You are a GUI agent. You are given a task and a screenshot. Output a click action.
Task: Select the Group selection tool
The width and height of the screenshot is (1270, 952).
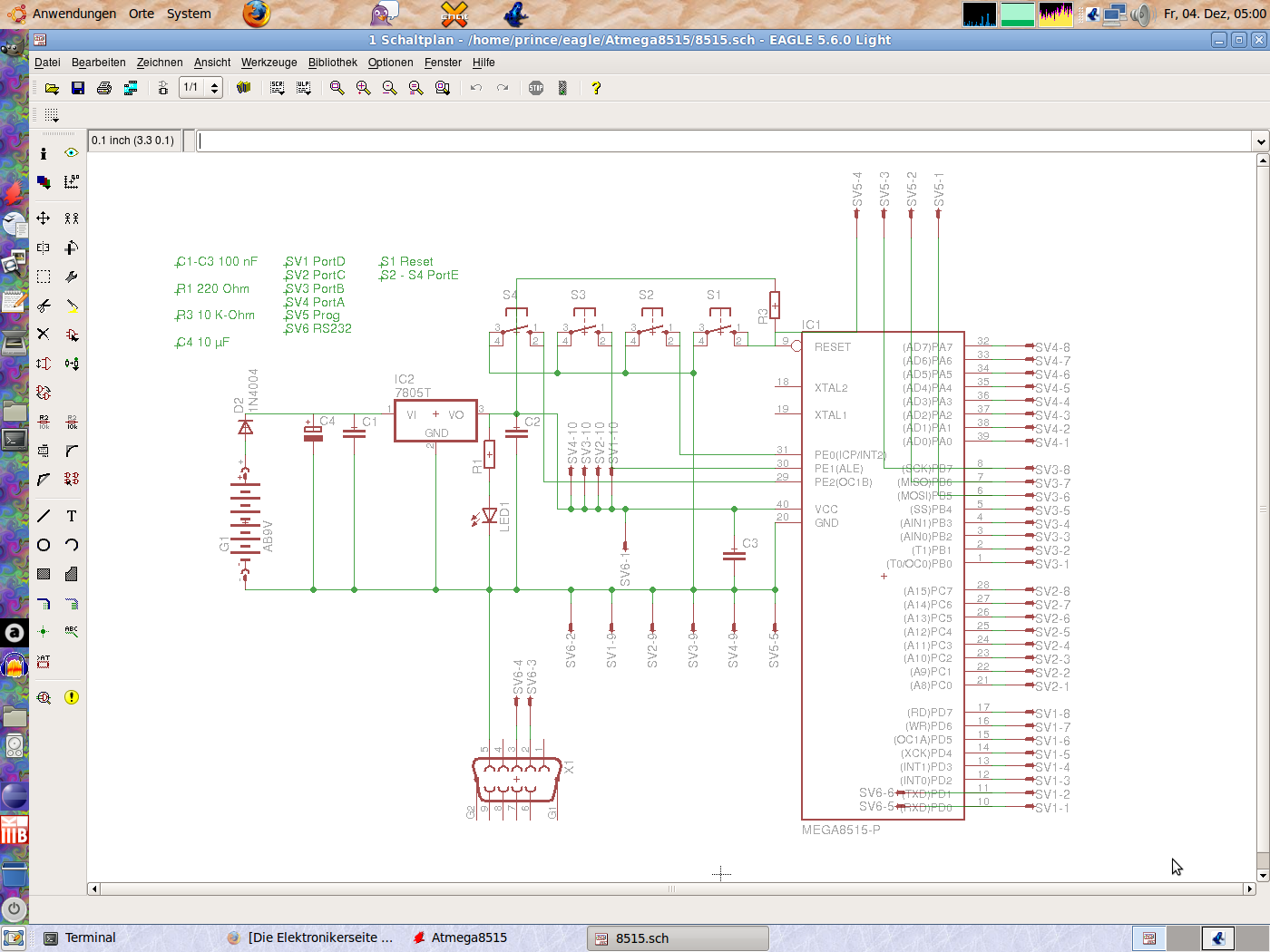(44, 277)
